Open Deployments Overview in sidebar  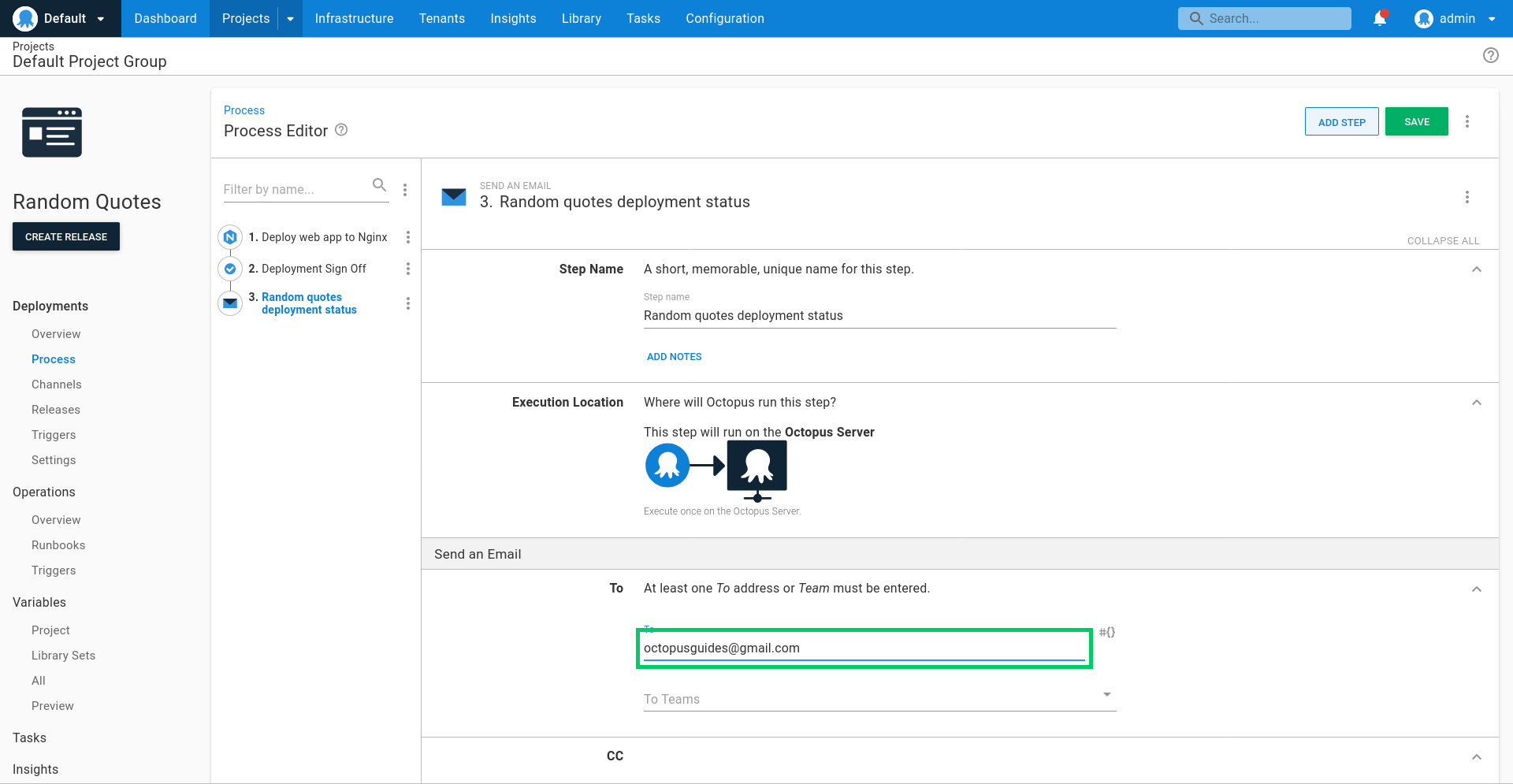point(56,334)
